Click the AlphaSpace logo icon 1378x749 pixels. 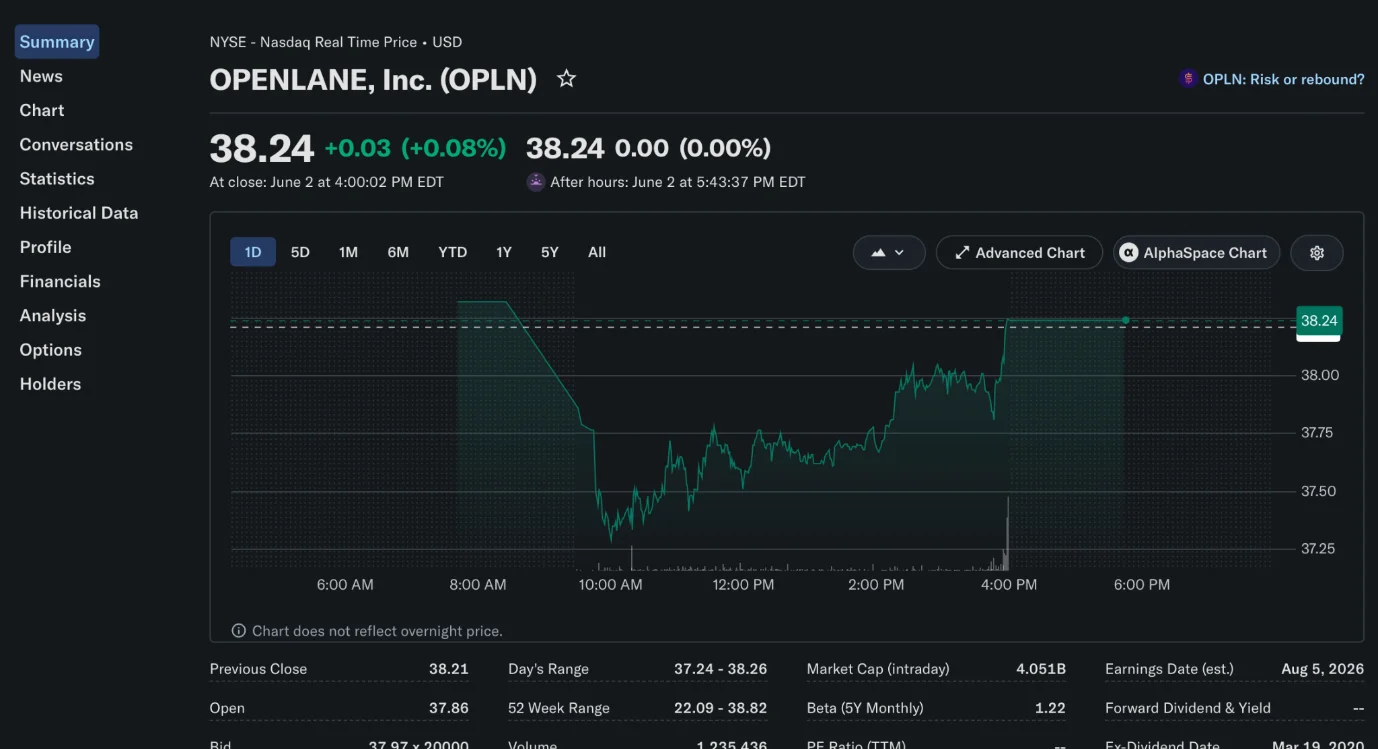1129,253
